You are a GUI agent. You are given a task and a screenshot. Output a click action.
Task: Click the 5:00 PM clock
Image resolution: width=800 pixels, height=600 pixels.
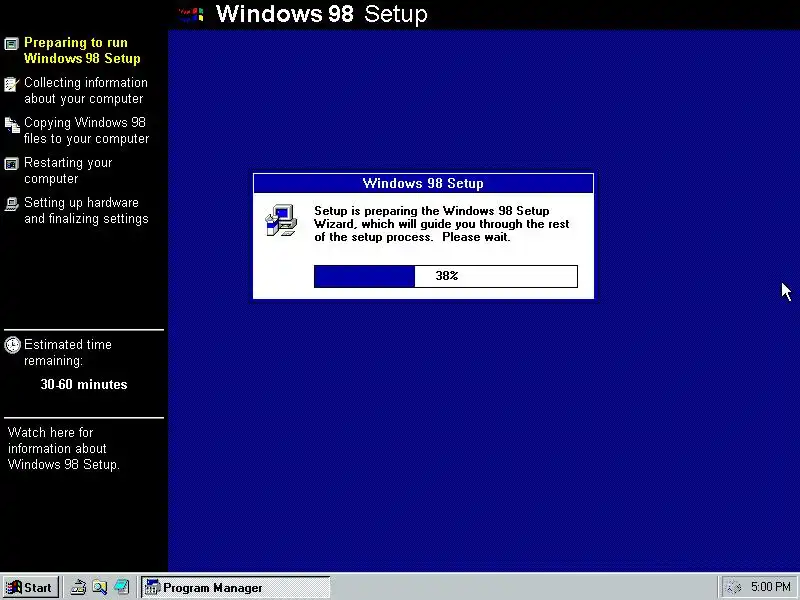click(770, 587)
